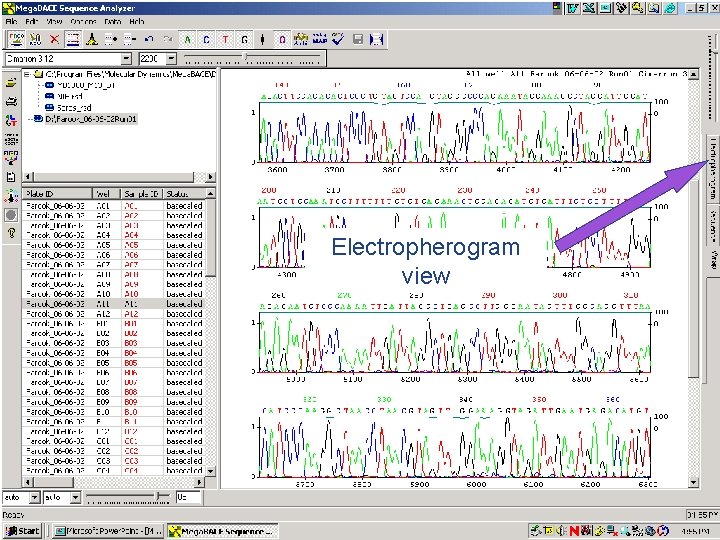The width and height of the screenshot is (720, 540).
Task: Open the Edit menu
Action: 32,21
